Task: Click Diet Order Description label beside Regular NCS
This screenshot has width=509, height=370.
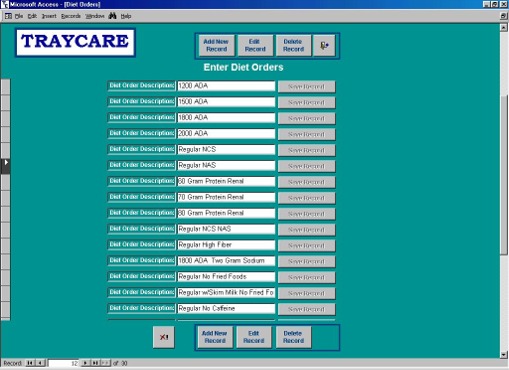Action: tap(142, 149)
